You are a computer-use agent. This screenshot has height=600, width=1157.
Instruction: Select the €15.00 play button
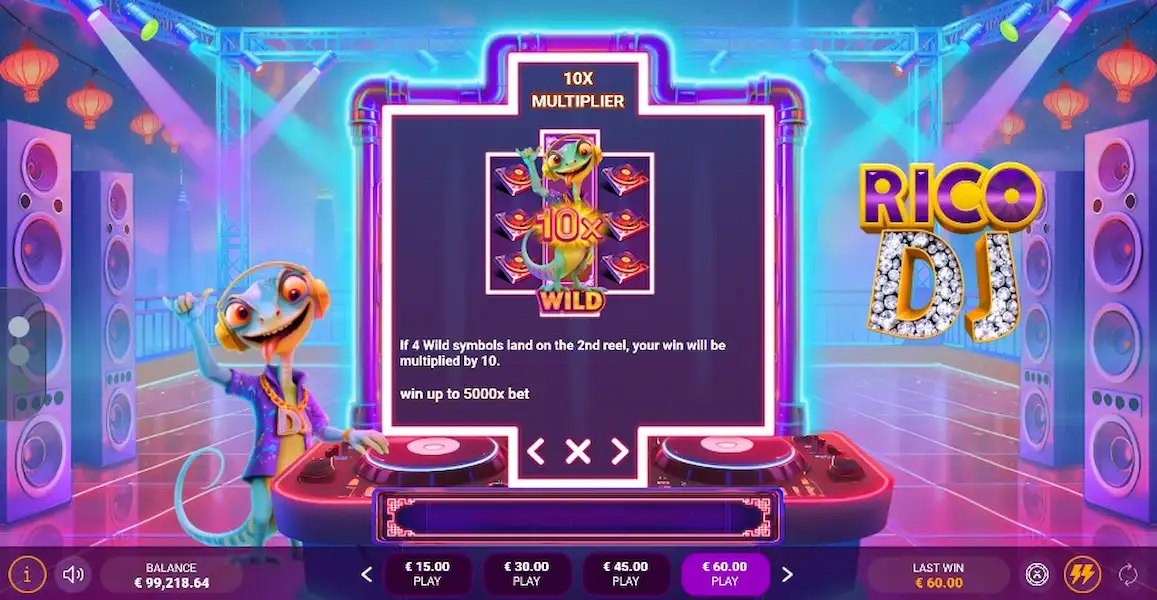pos(427,573)
